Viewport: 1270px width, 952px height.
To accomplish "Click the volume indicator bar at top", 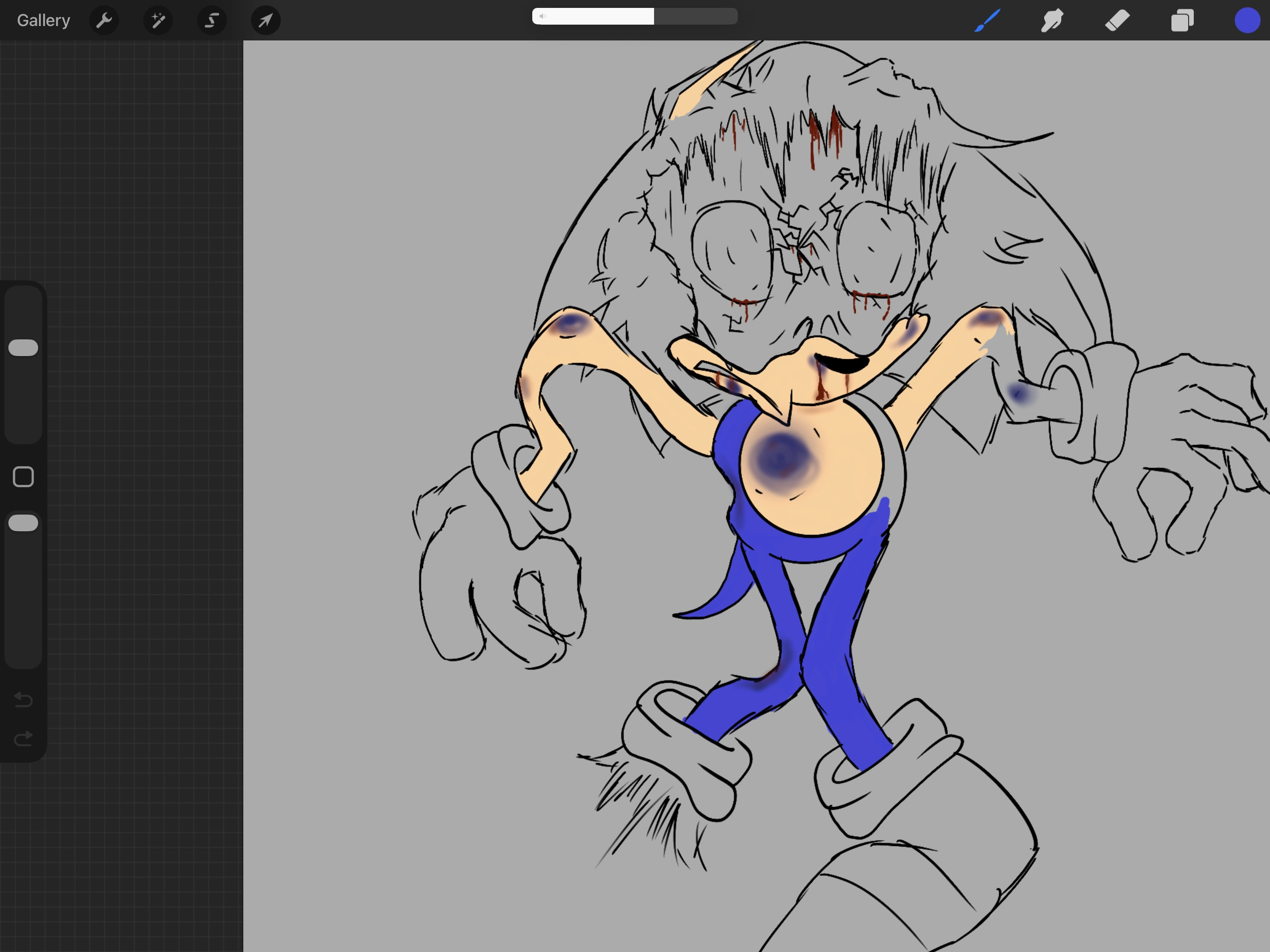I will click(635, 16).
